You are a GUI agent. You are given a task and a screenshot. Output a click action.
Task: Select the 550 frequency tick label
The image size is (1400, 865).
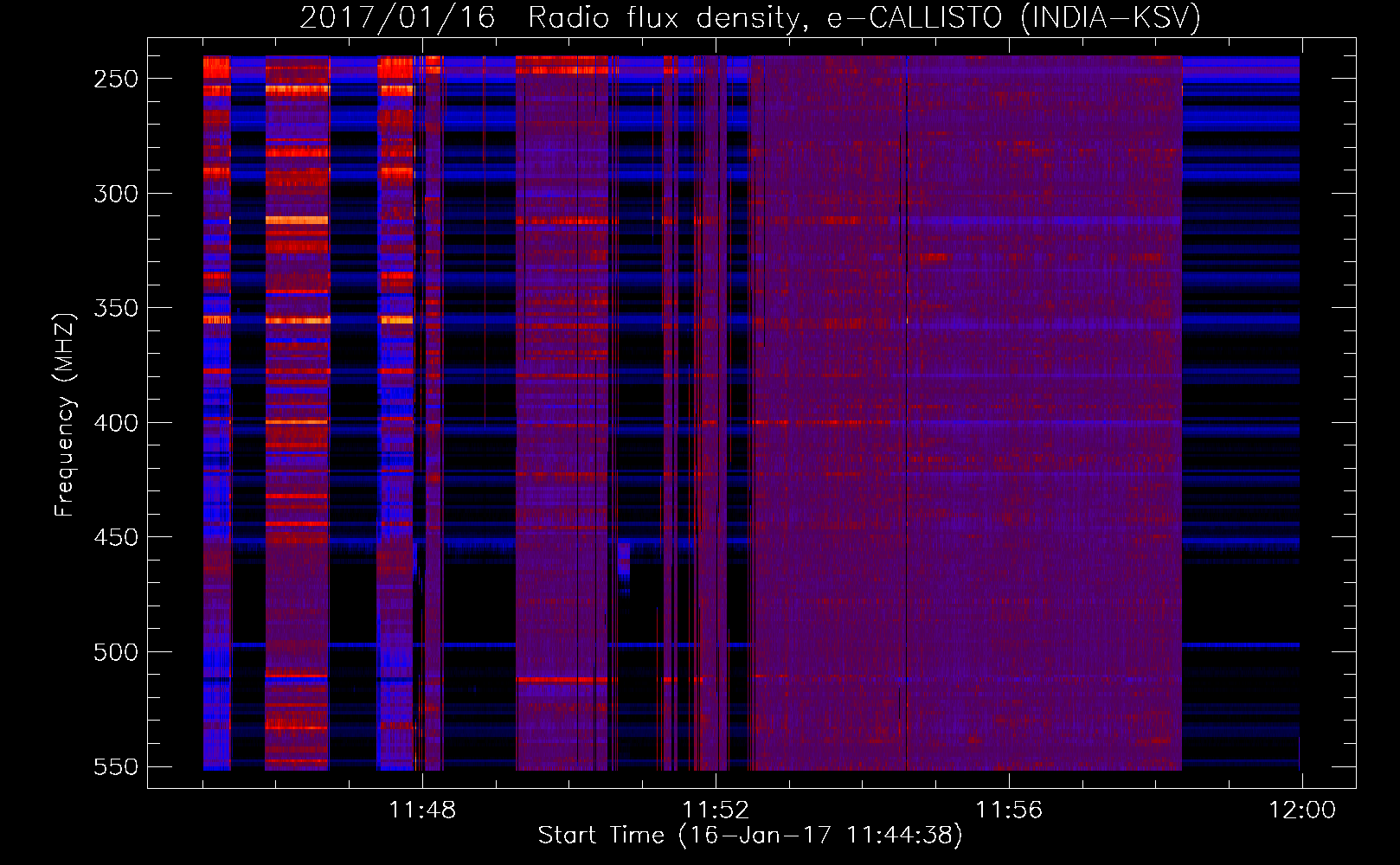tap(116, 766)
